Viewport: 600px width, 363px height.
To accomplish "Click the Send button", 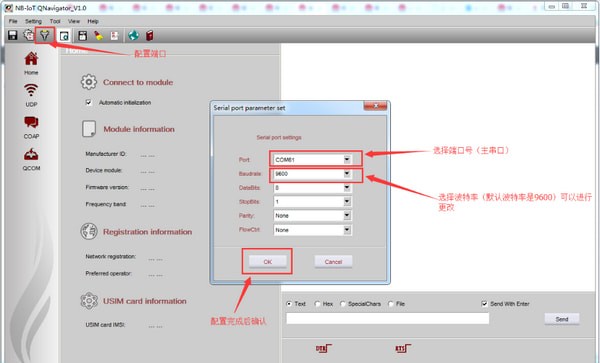I will click(x=562, y=319).
